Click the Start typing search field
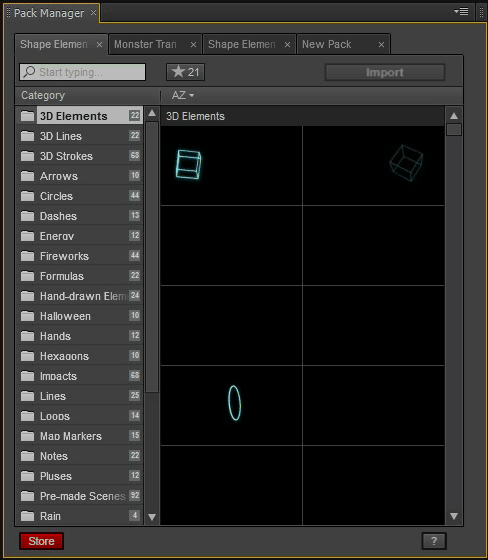This screenshot has height=560, width=488. pos(83,72)
